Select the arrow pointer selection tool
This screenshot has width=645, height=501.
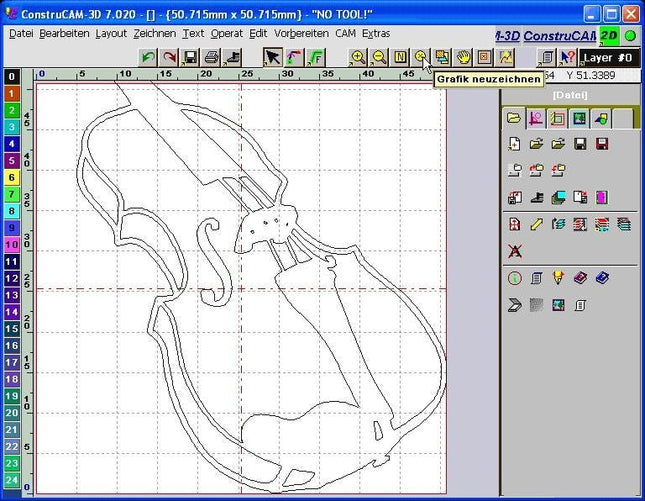click(273, 57)
